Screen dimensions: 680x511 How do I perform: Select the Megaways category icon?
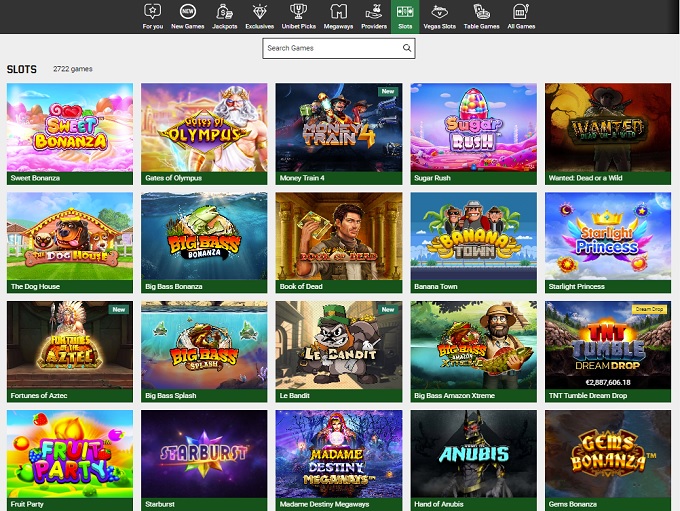tap(339, 12)
